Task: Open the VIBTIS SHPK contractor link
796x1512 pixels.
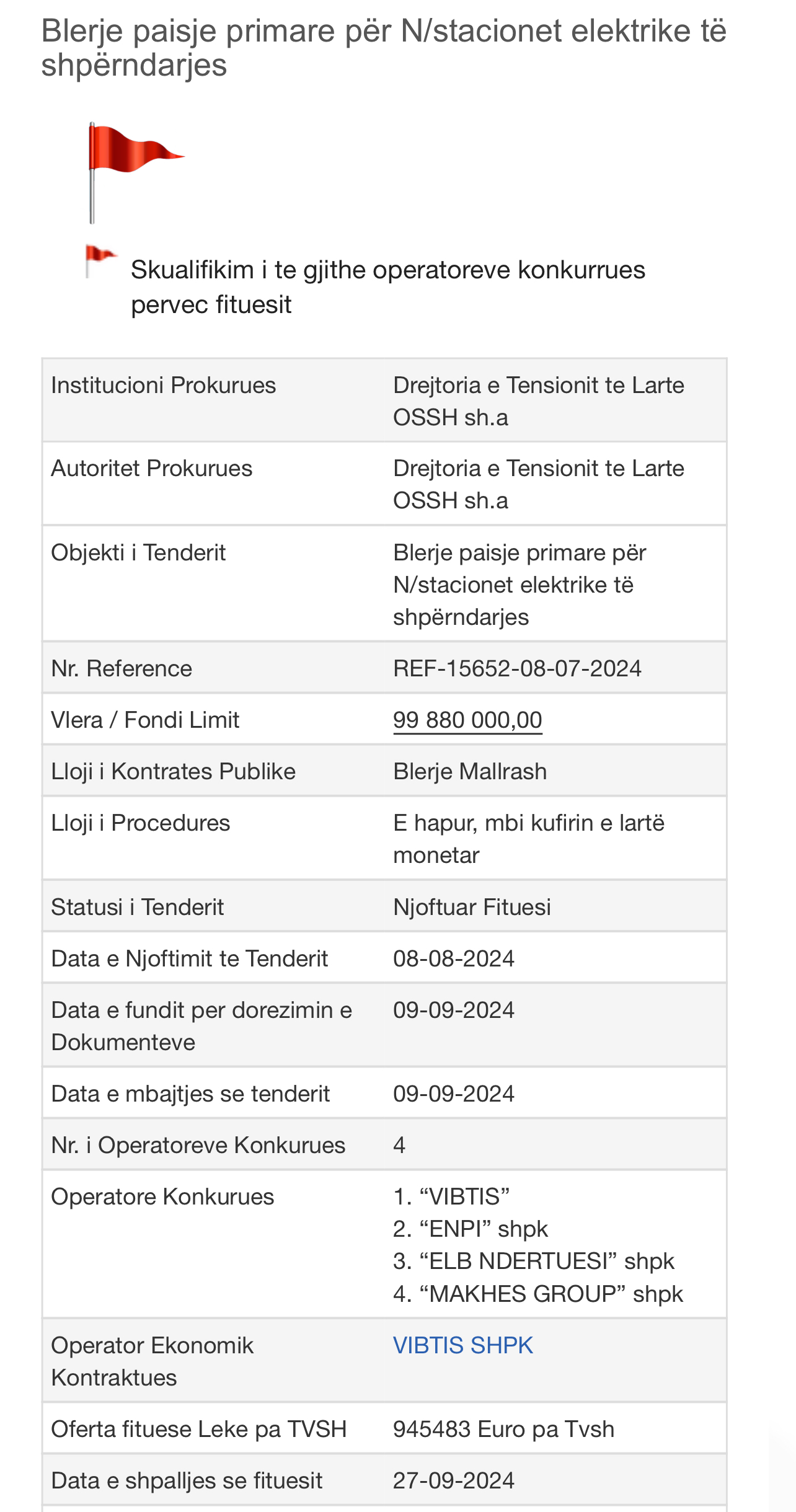Action: click(x=463, y=1345)
